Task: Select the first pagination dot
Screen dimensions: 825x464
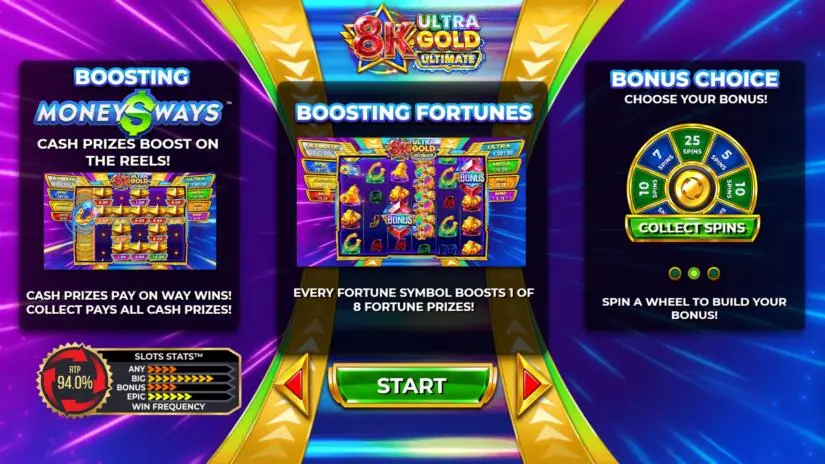Action: tap(675, 273)
